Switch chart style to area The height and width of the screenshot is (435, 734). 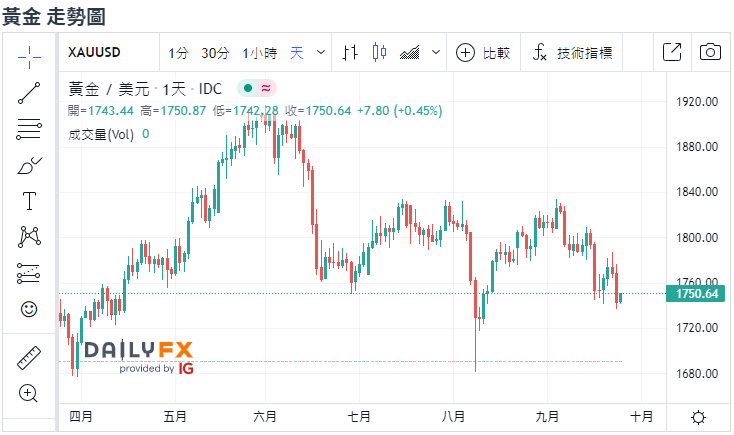coord(409,52)
